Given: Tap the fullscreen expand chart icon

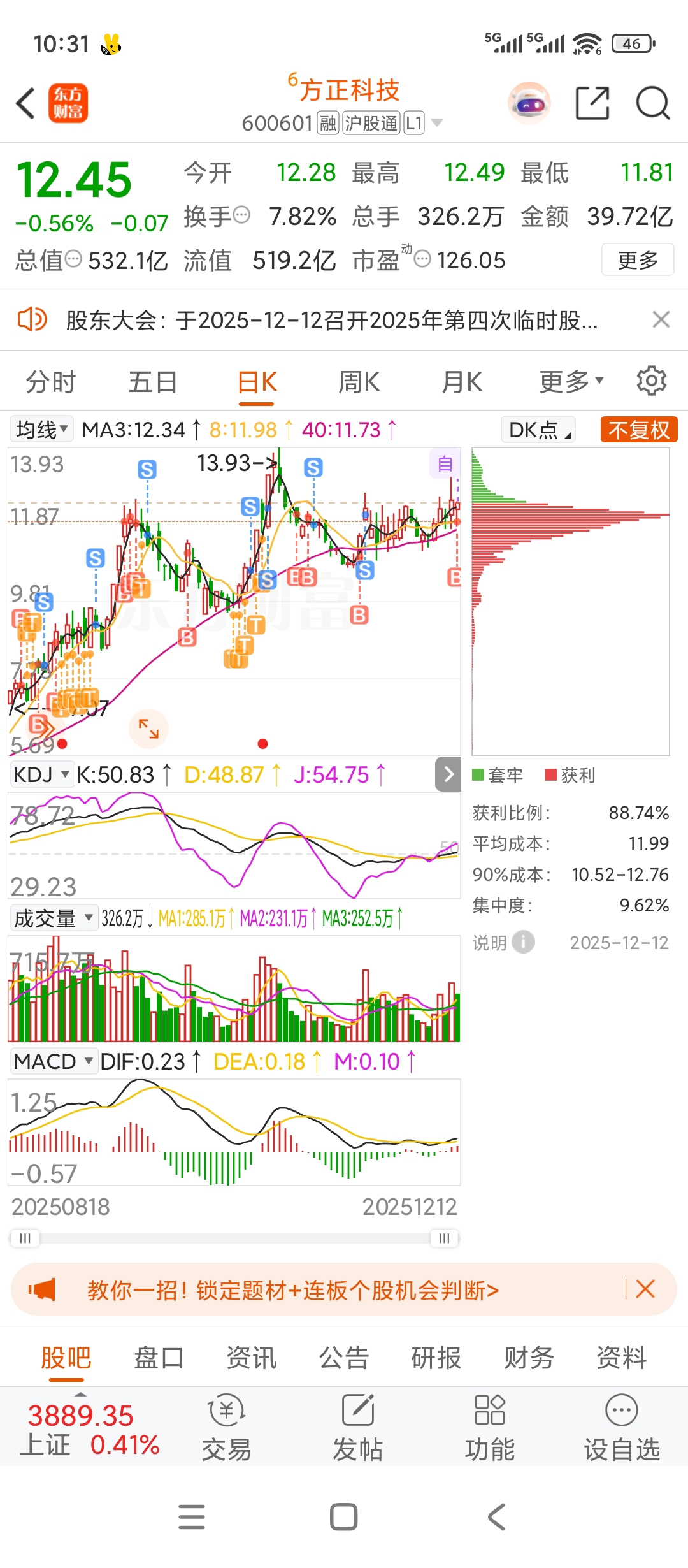Looking at the screenshot, I should click(x=148, y=729).
